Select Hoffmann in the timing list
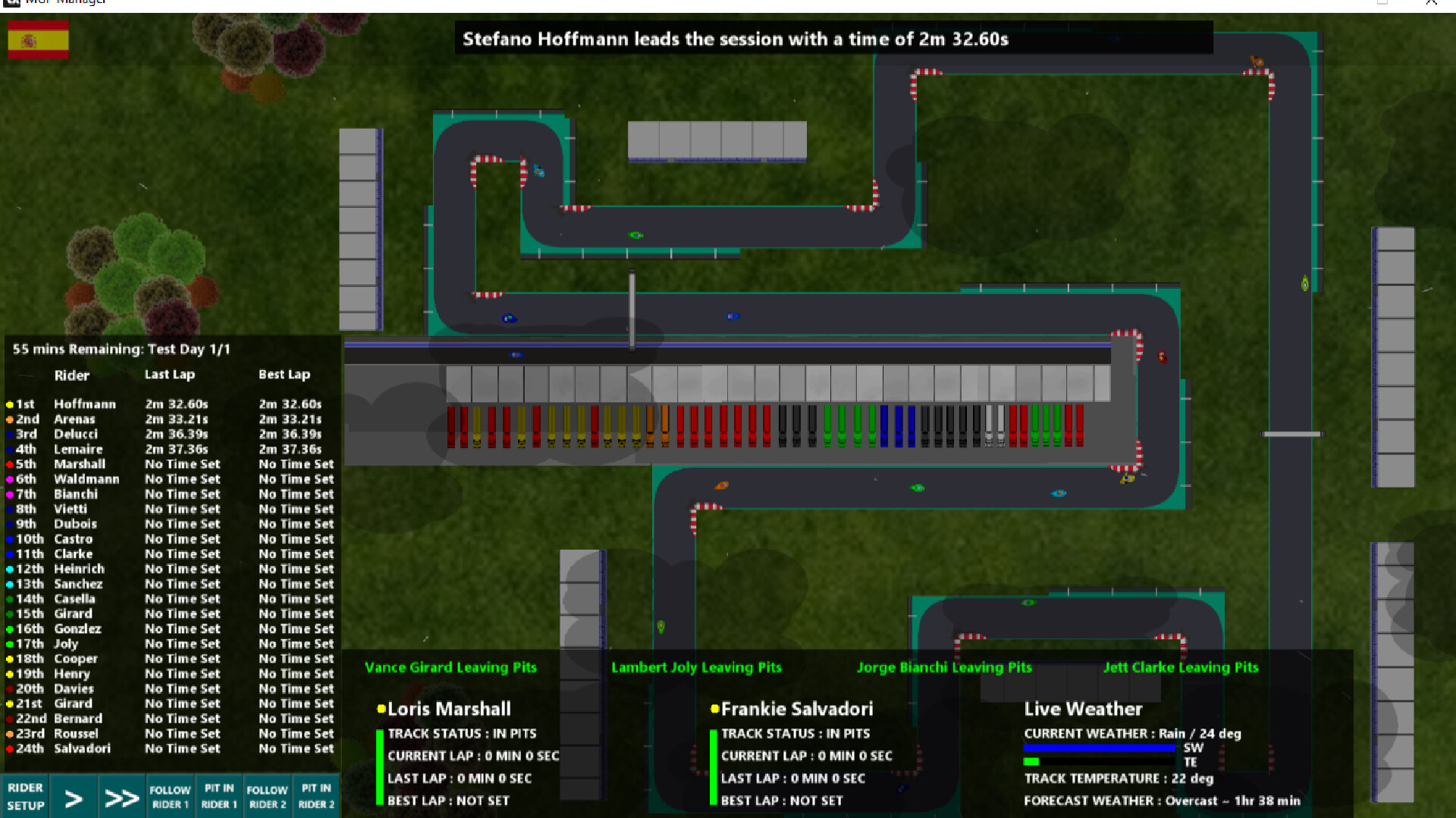 [x=84, y=404]
